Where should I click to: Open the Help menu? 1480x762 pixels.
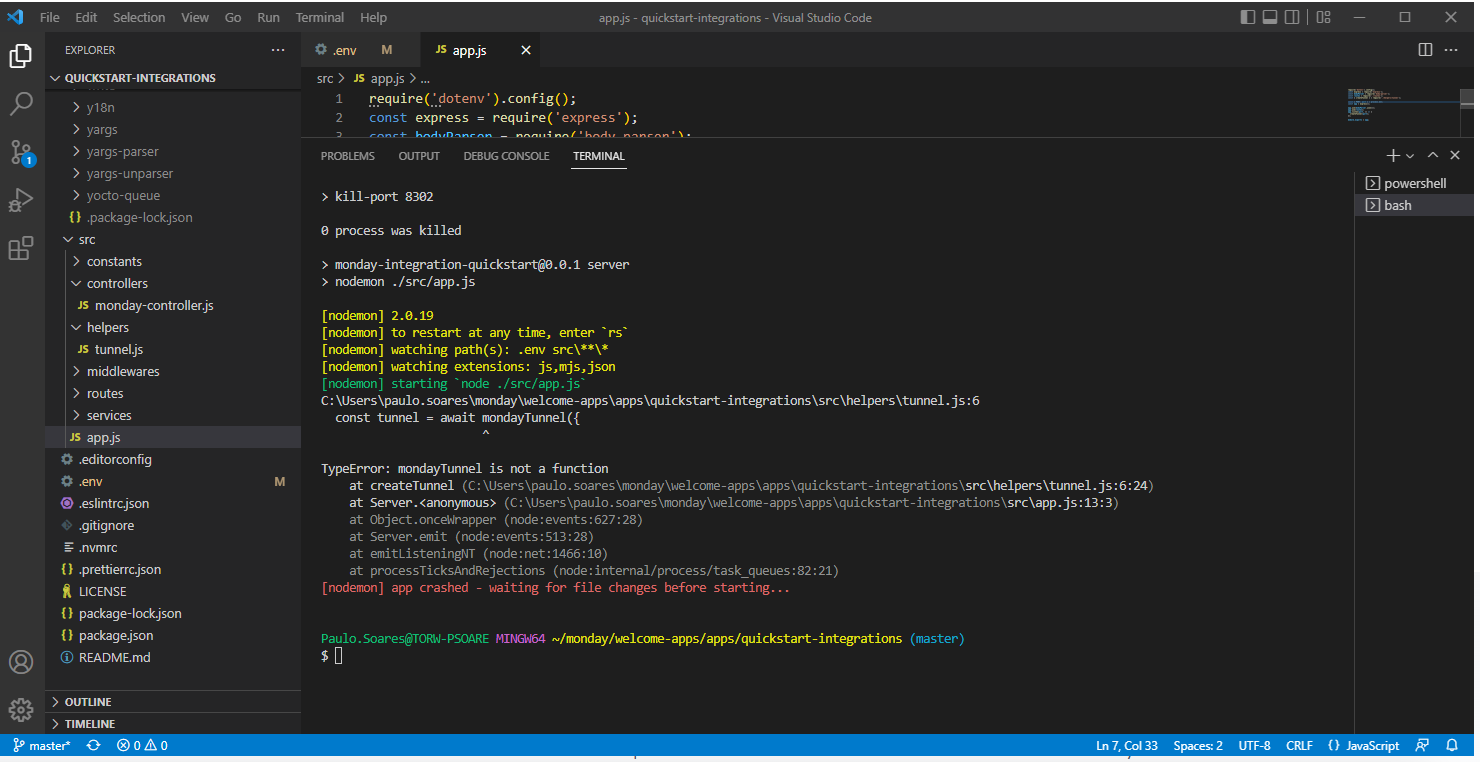coord(373,17)
